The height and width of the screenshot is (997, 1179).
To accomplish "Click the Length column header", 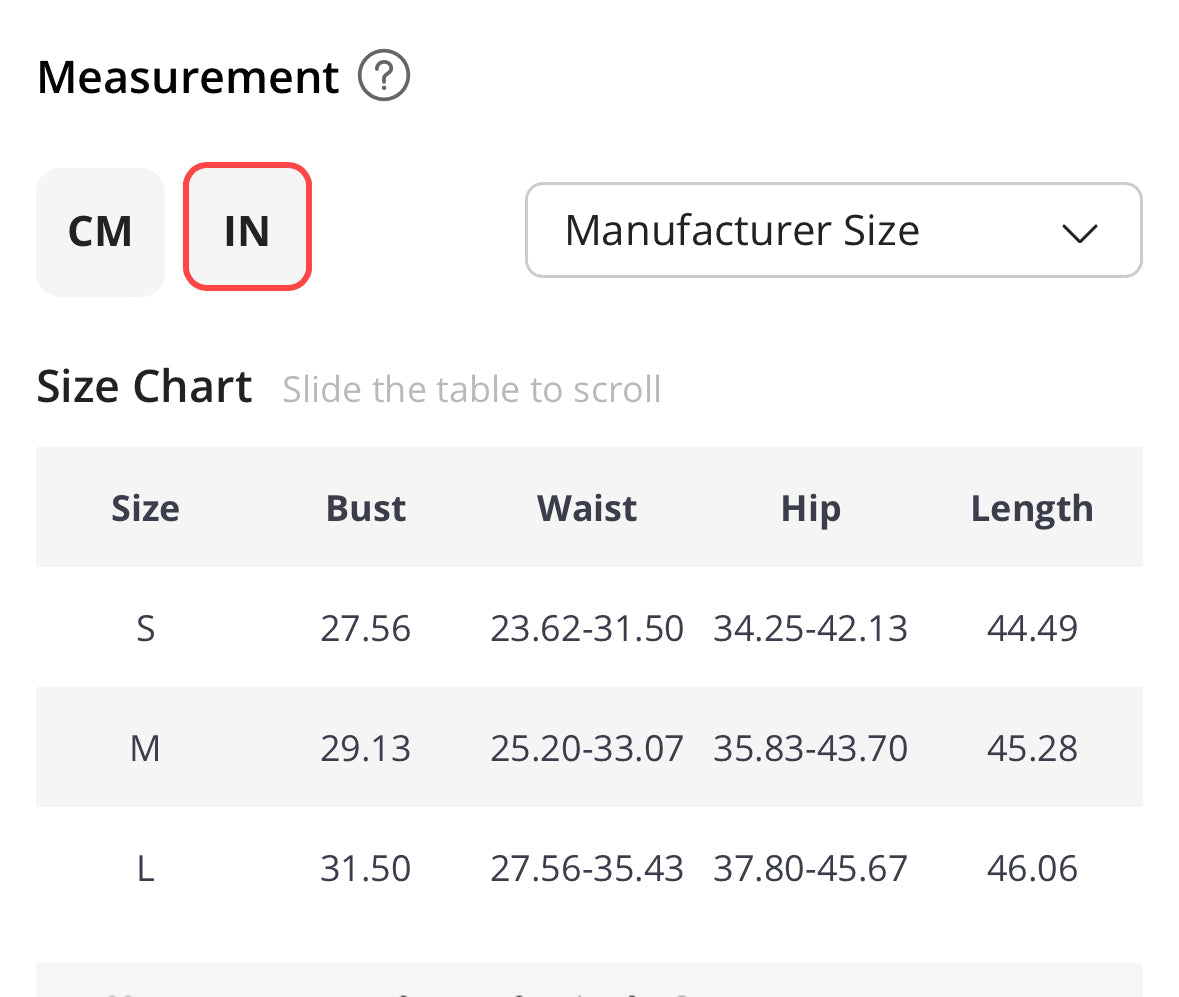I will (1031, 508).
